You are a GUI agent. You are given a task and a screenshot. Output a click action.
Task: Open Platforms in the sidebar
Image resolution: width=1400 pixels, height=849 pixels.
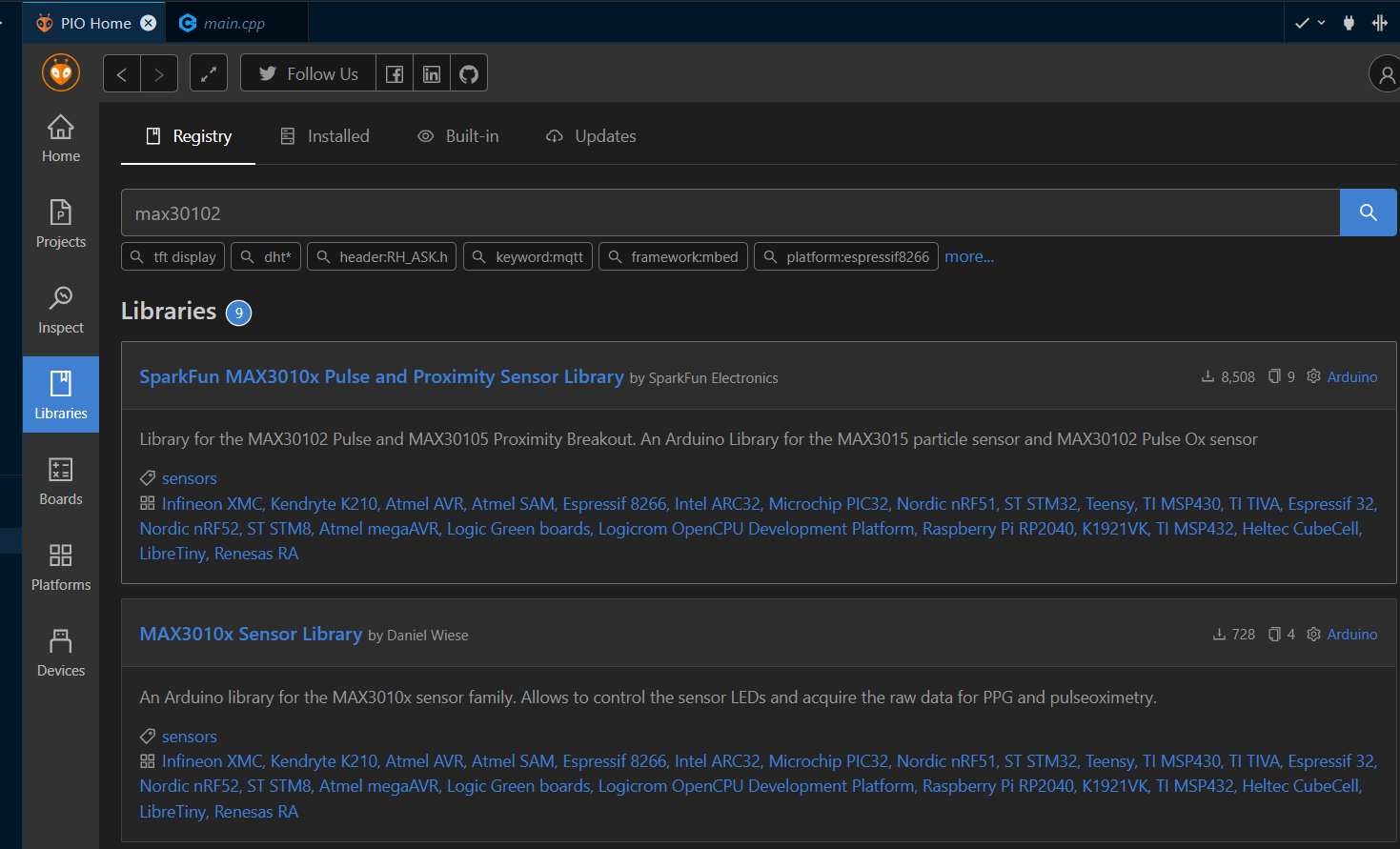pyautogui.click(x=61, y=567)
